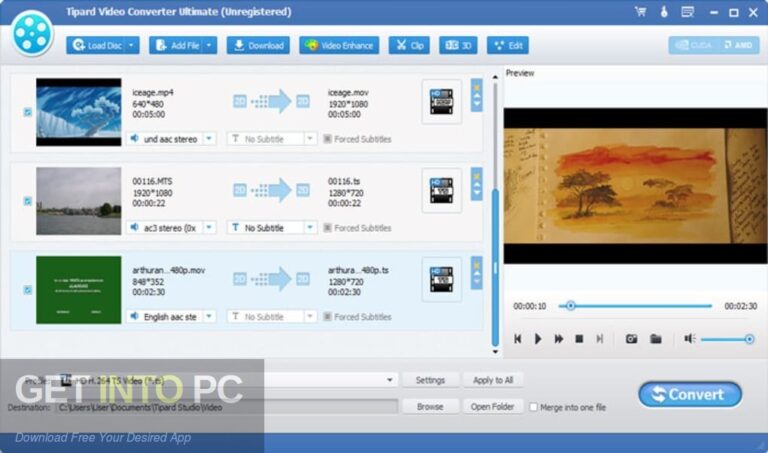768x453 pixels.
Task: Expand the Add File dropdown arrow
Action: pos(210,46)
